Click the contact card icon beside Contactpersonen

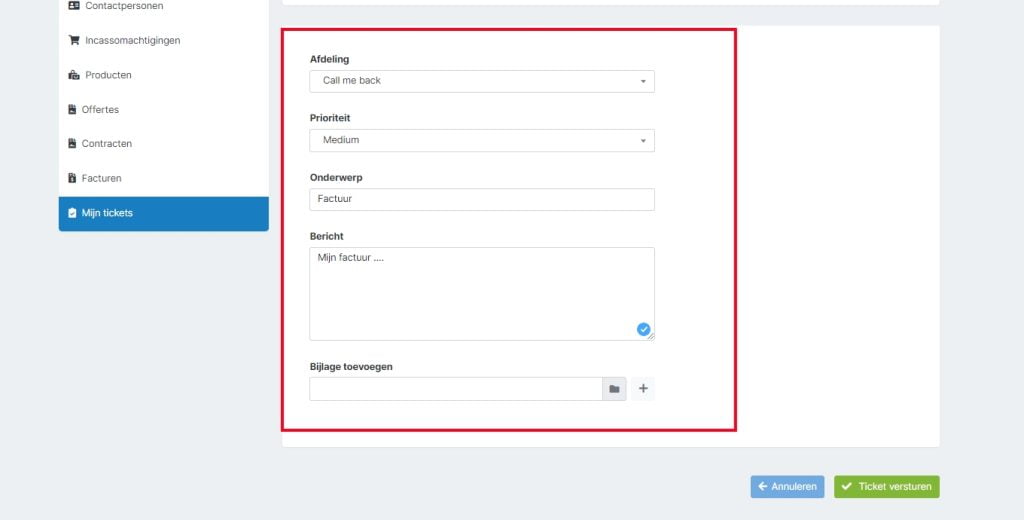[x=74, y=5]
